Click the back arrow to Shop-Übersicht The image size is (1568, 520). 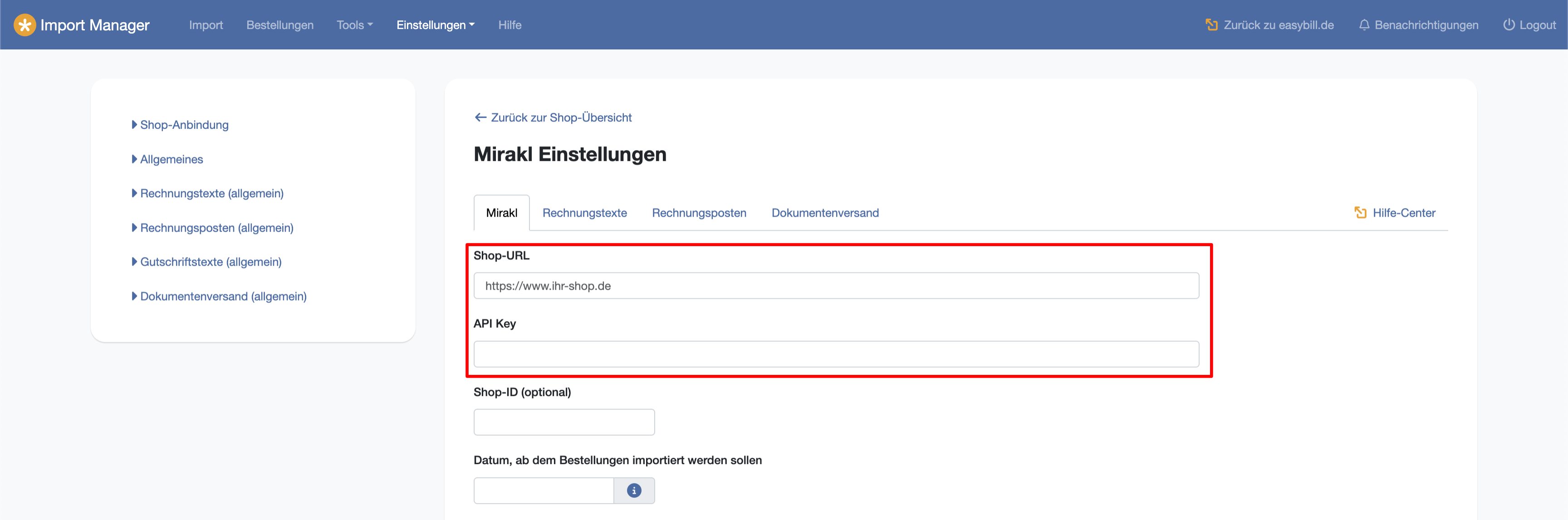click(480, 117)
